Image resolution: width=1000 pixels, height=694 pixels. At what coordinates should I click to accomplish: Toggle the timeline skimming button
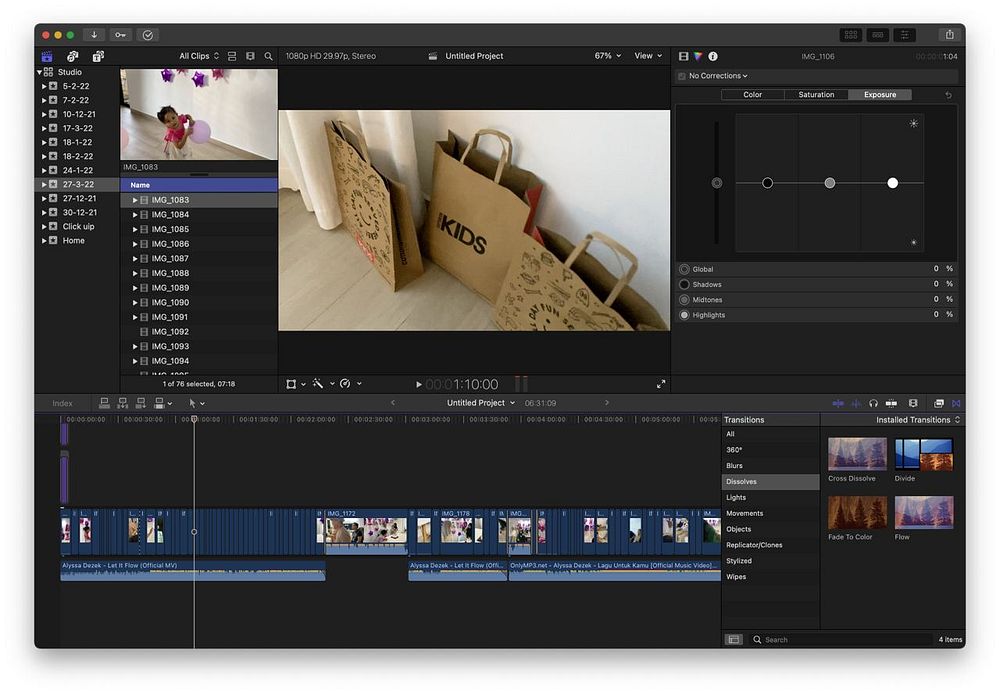pyautogui.click(x=838, y=403)
